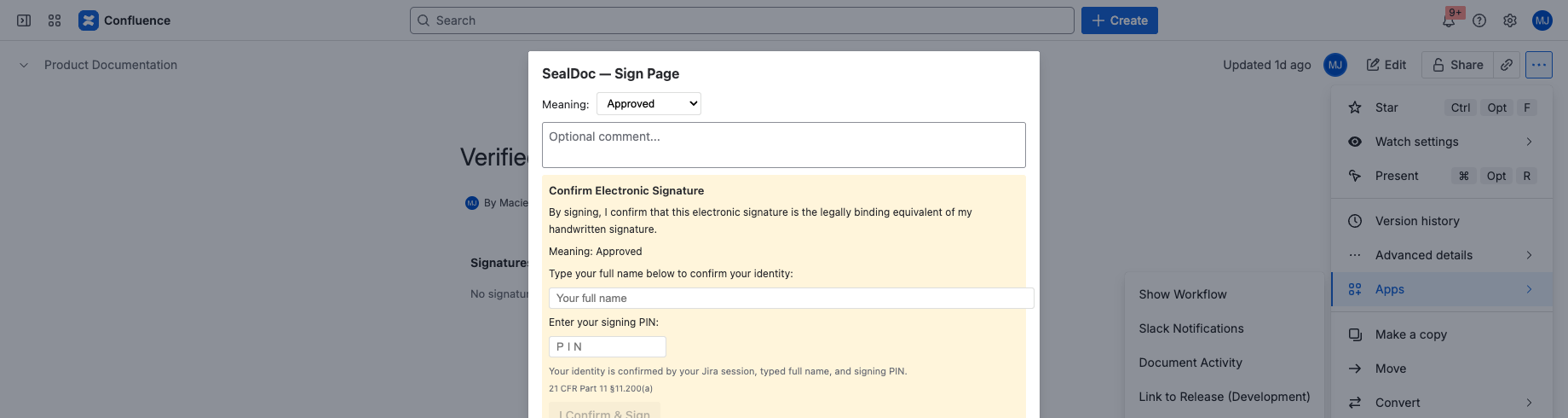1568x418 pixels.
Task: Select Move in the page menu
Action: (1441, 369)
